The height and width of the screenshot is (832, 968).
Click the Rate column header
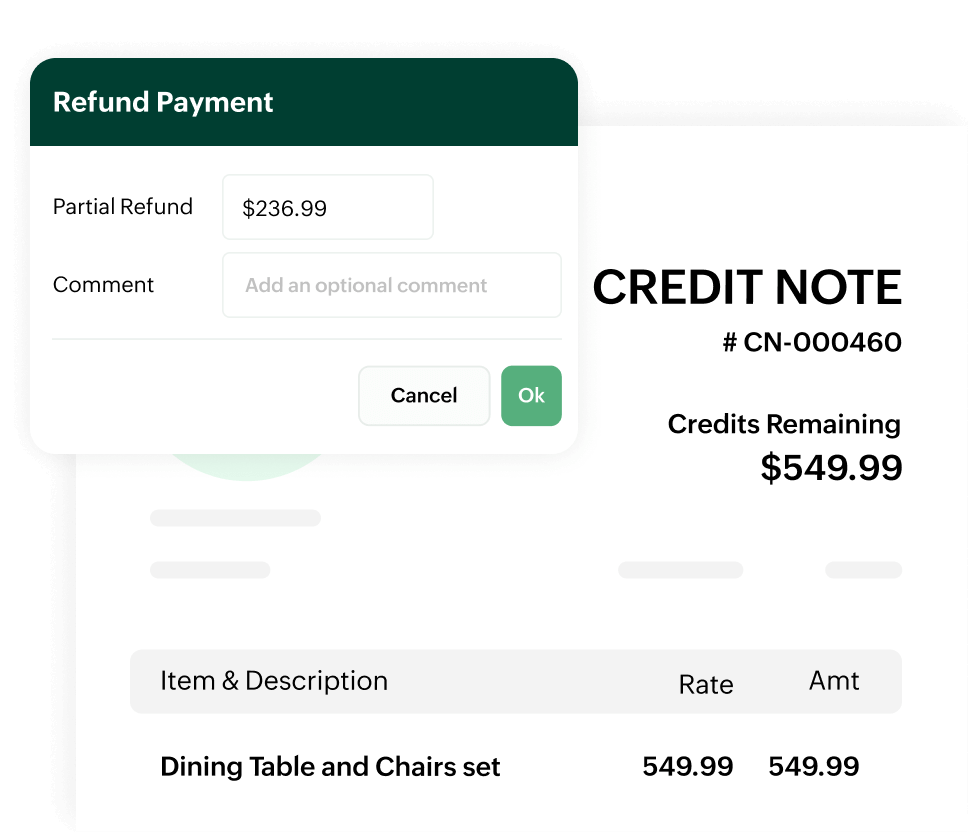coord(706,685)
